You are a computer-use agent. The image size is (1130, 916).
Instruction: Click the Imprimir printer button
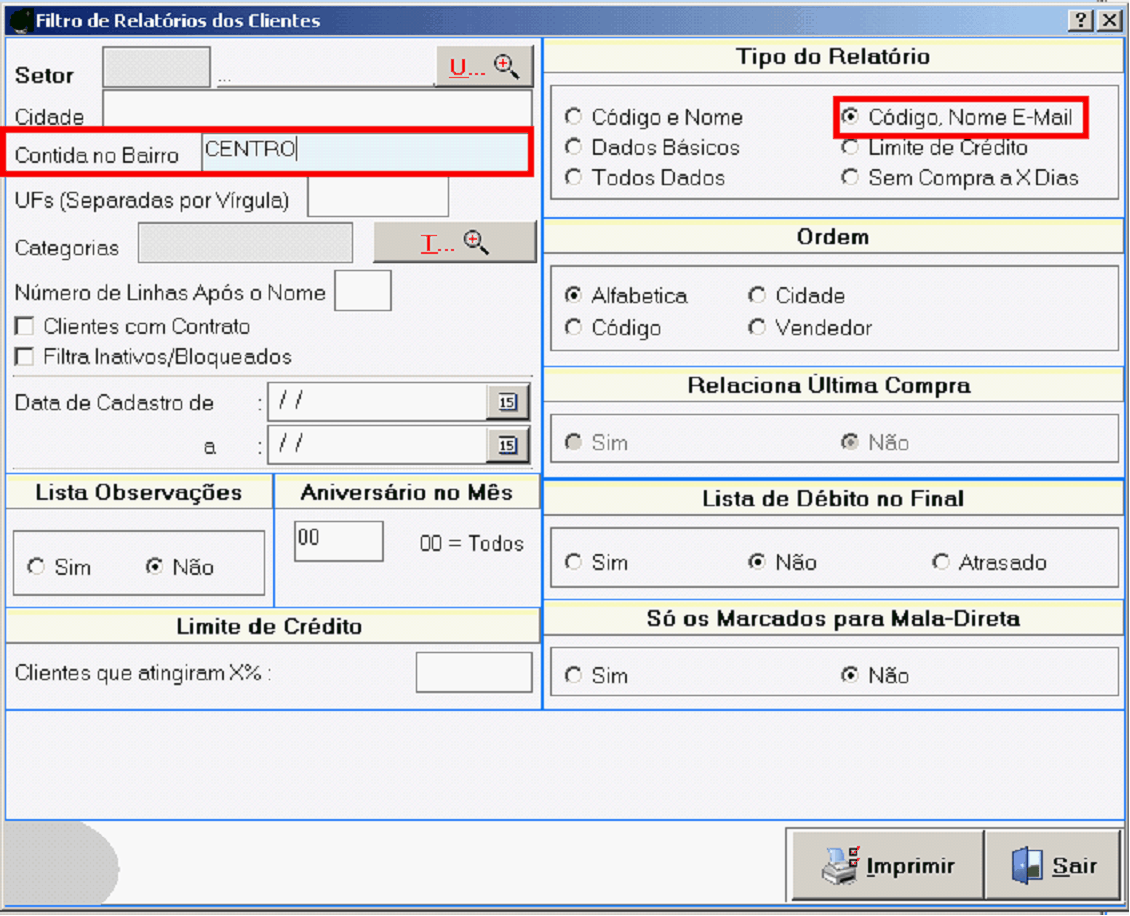[x=886, y=866]
